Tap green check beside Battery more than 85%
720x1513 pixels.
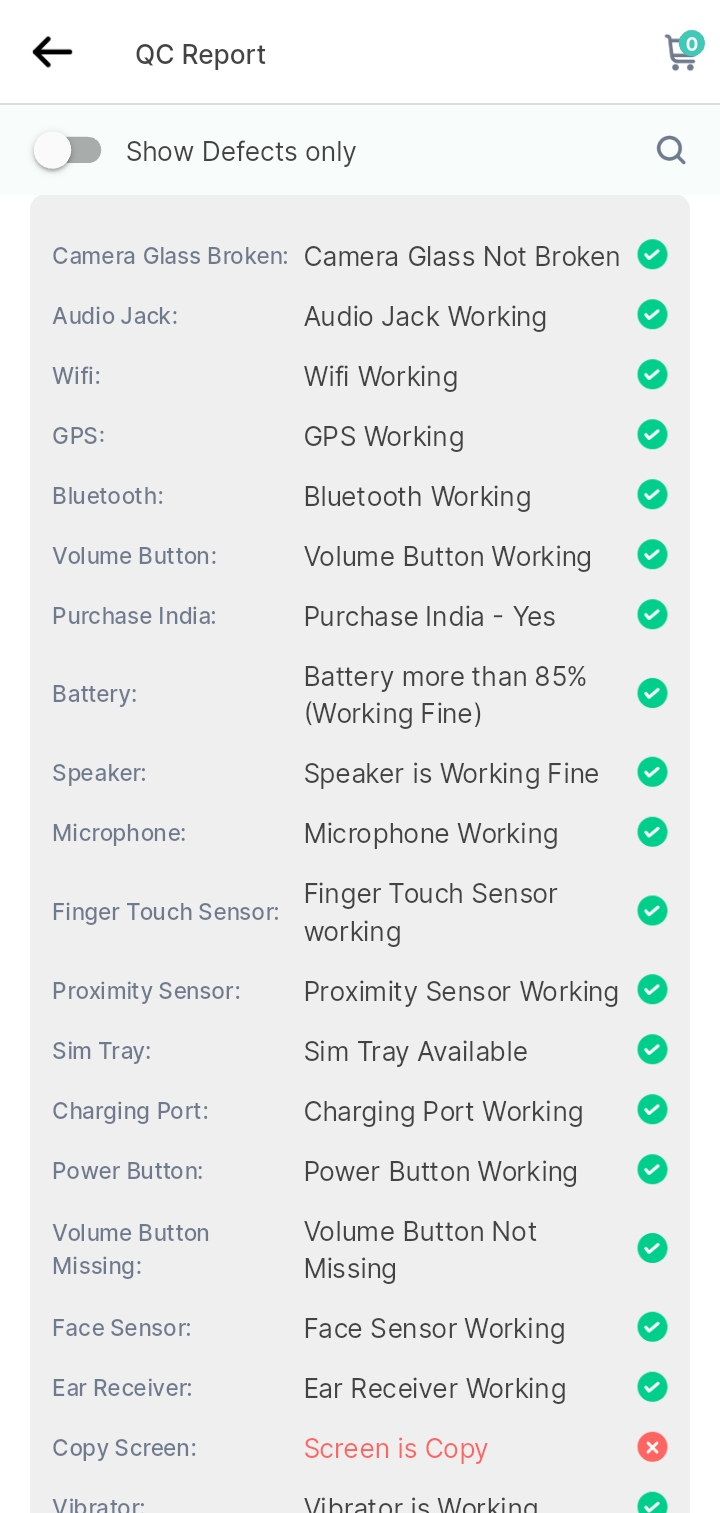(x=652, y=693)
